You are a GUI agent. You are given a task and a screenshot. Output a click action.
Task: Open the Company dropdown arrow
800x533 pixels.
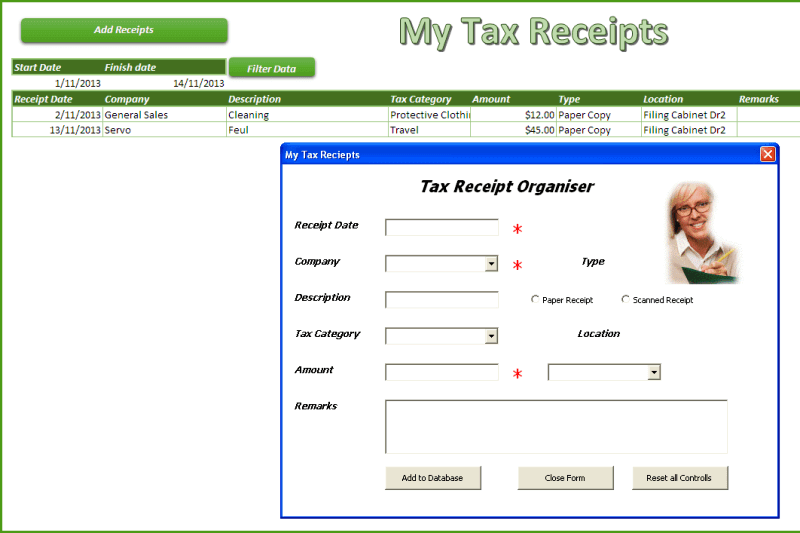click(x=491, y=264)
